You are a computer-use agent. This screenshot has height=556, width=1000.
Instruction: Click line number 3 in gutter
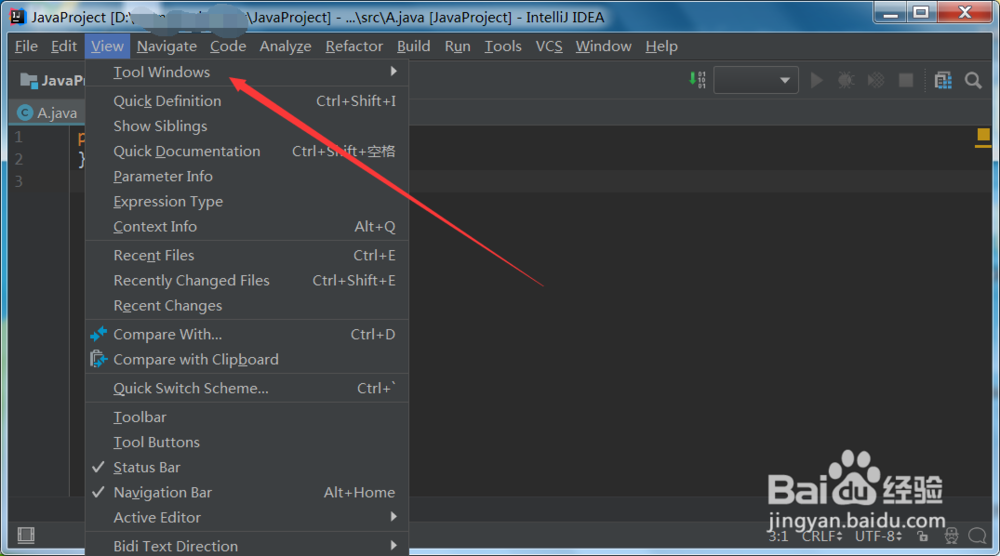(18, 182)
